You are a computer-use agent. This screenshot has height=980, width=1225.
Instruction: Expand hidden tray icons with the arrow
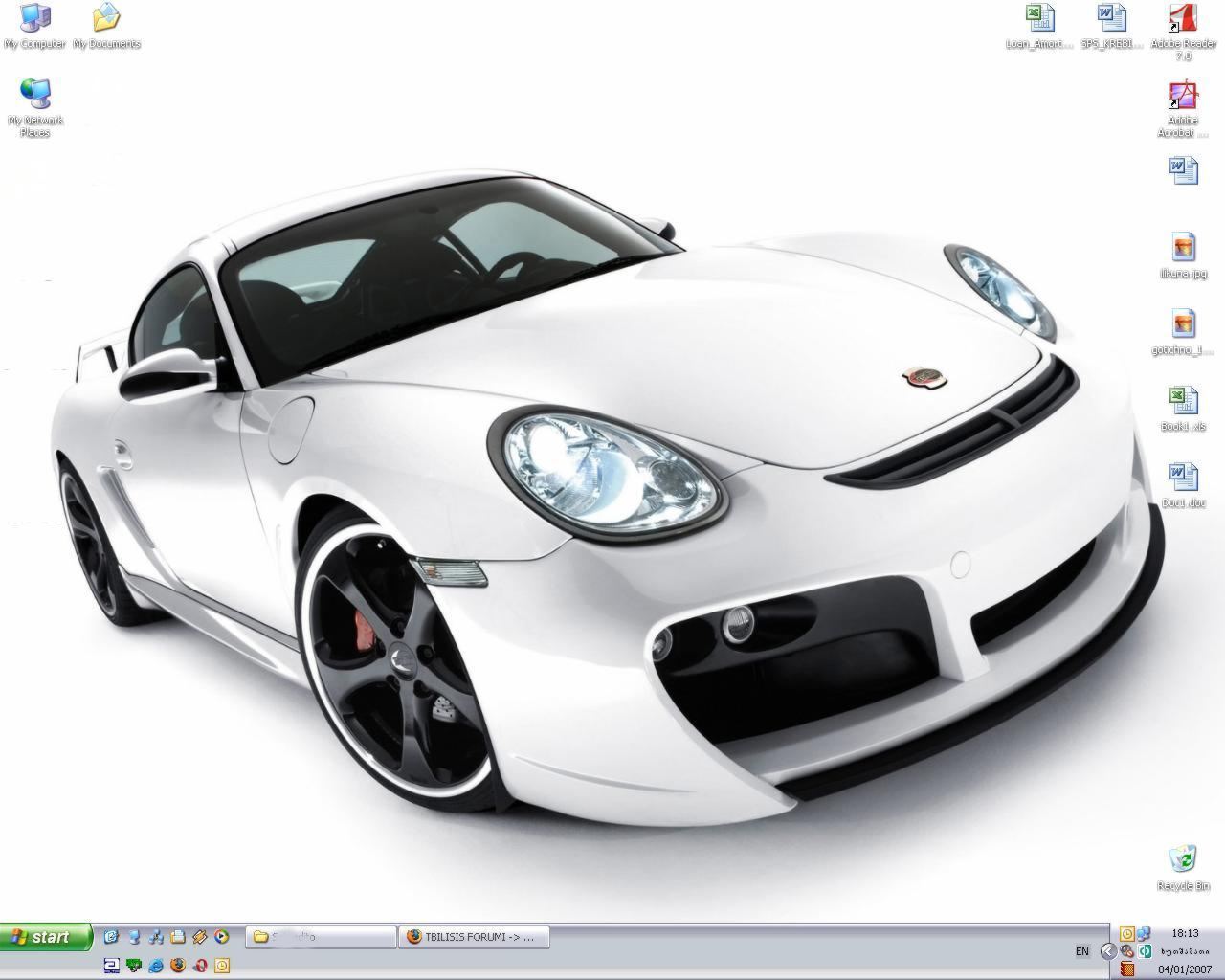[1108, 951]
